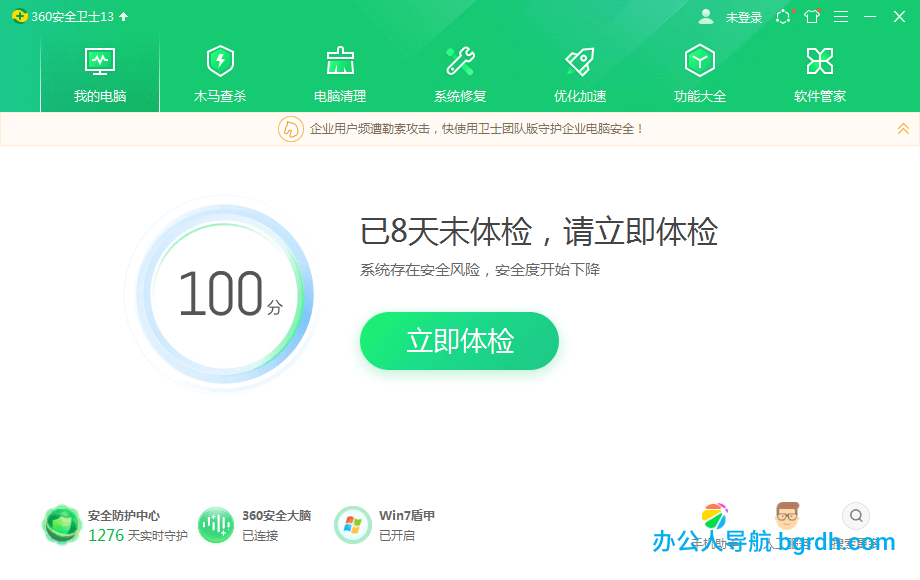This screenshot has height=580, width=920.
Task: Open 360安全大脑 sound-wave icon
Action: coord(216,525)
